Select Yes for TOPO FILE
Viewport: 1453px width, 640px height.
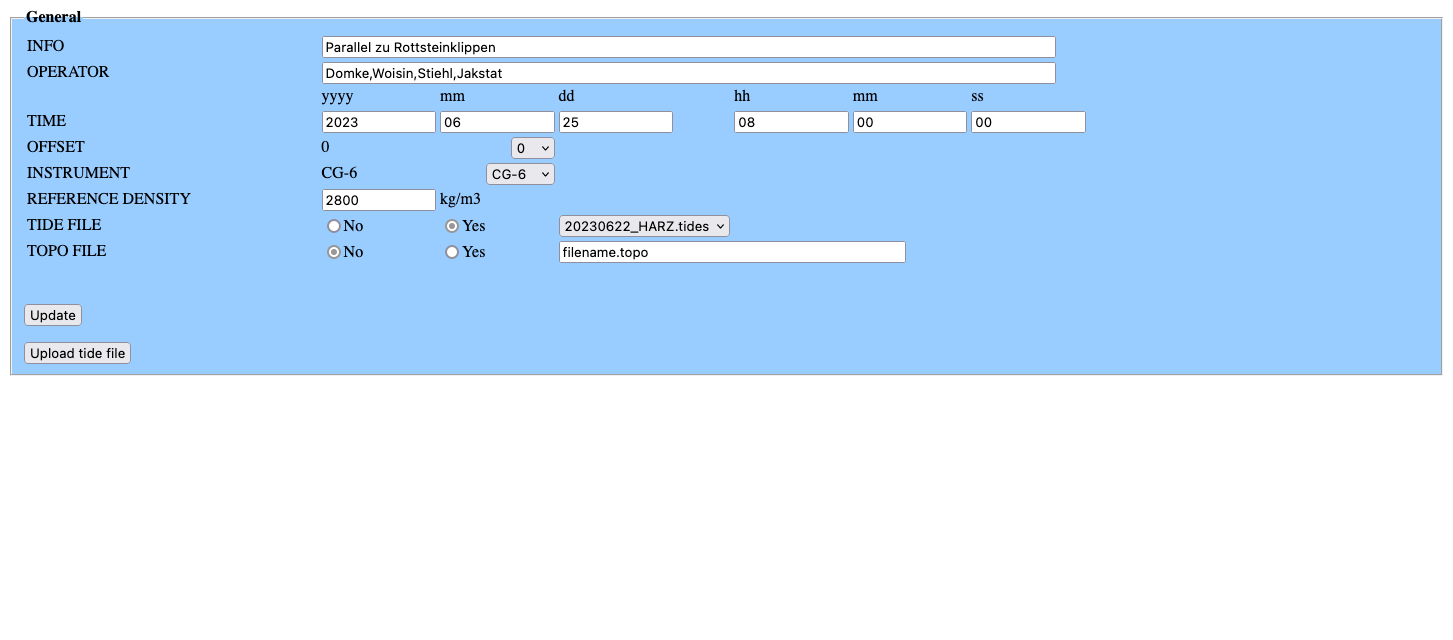[452, 252]
